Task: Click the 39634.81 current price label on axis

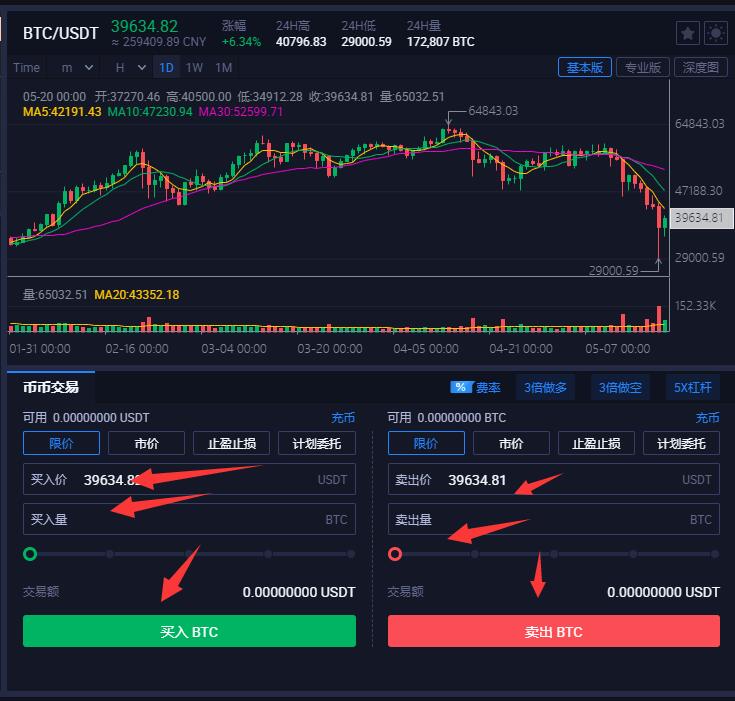Action: tap(701, 218)
